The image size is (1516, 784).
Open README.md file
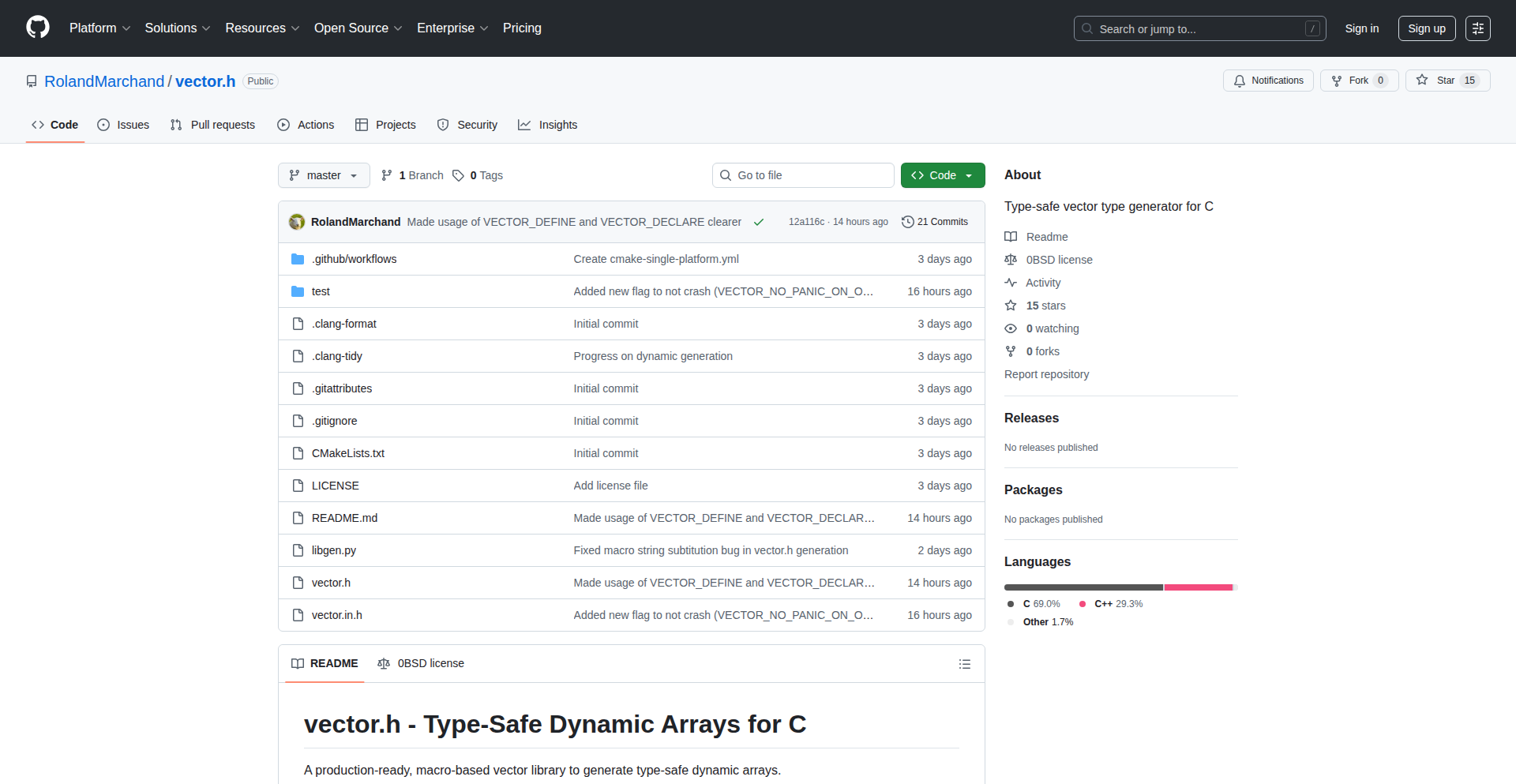point(344,518)
